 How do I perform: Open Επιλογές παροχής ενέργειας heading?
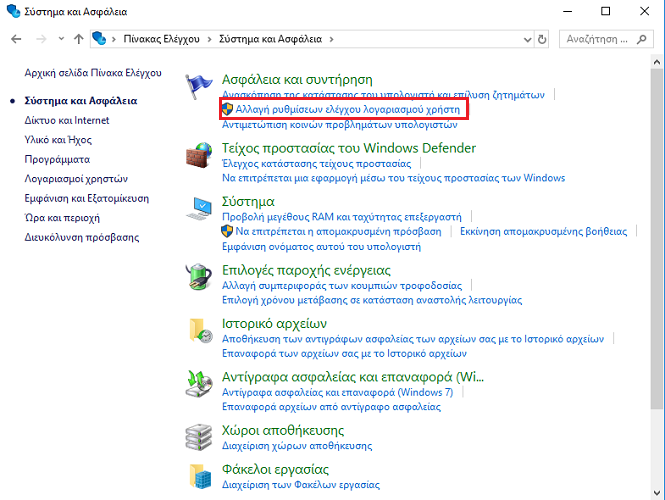[306, 271]
